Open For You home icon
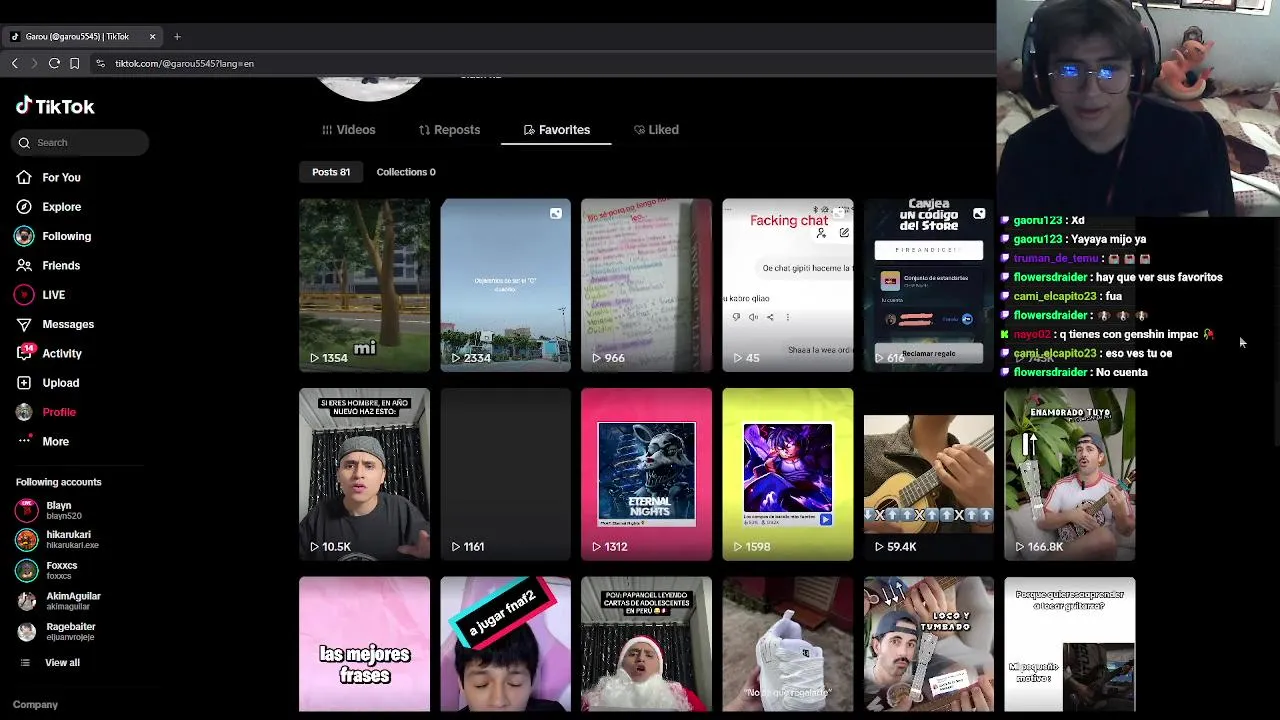Image resolution: width=1280 pixels, height=720 pixels. pyautogui.click(x=24, y=177)
